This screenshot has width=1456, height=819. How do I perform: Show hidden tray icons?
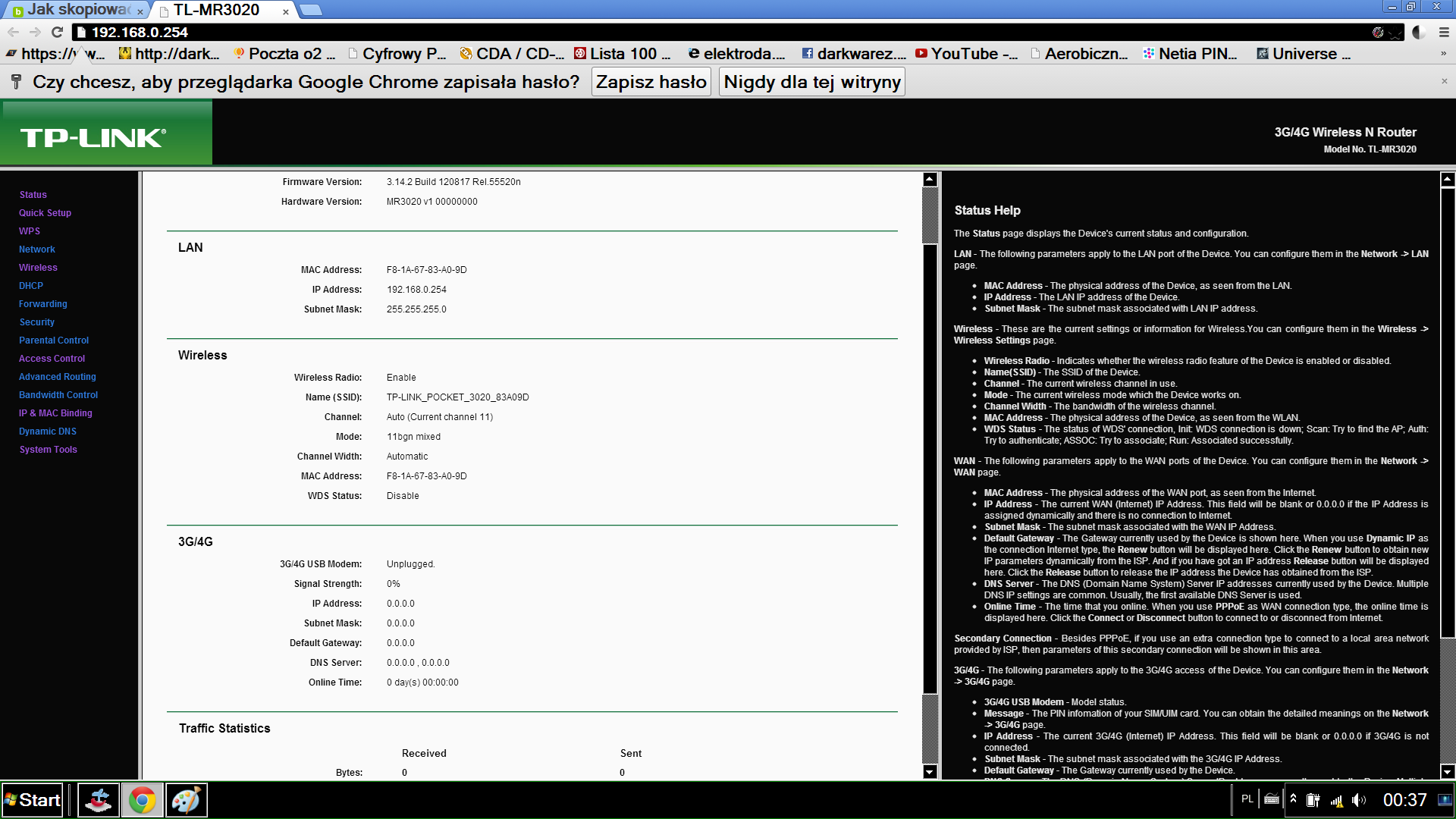click(1293, 799)
